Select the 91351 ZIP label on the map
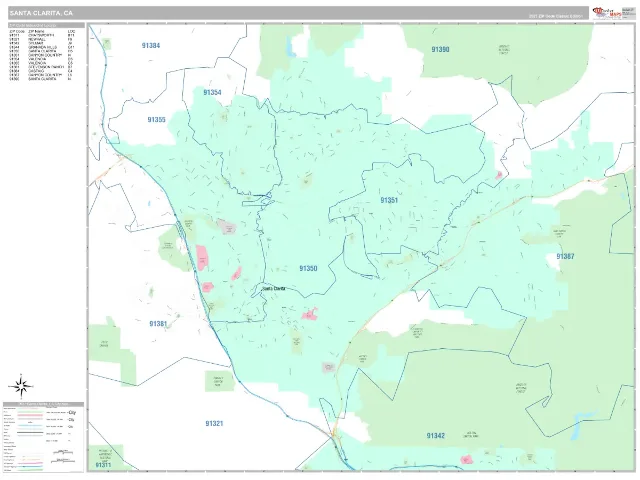Screen dimensions: 640x480 pyautogui.click(x=389, y=200)
